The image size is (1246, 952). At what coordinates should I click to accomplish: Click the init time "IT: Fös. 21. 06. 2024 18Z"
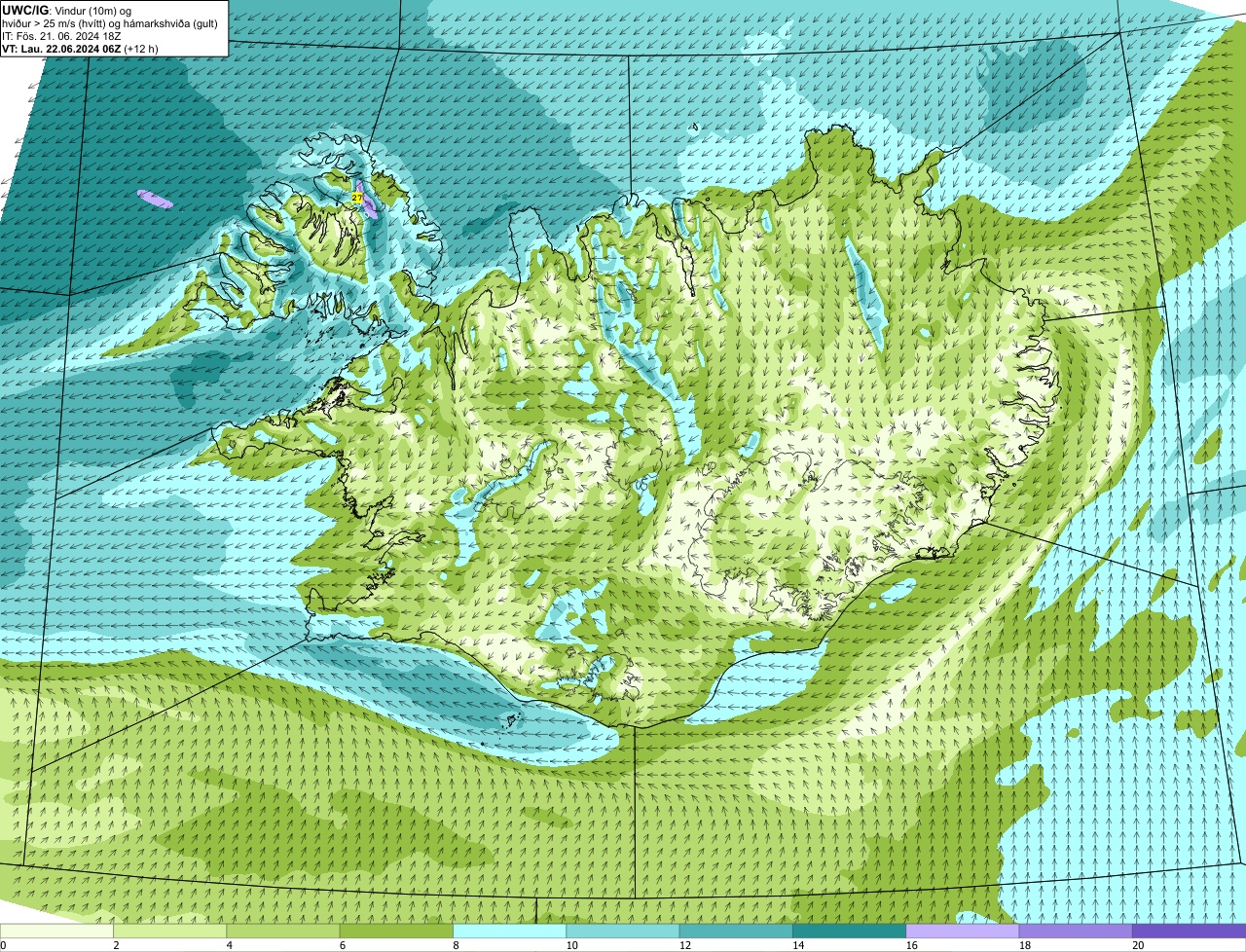(x=61, y=35)
